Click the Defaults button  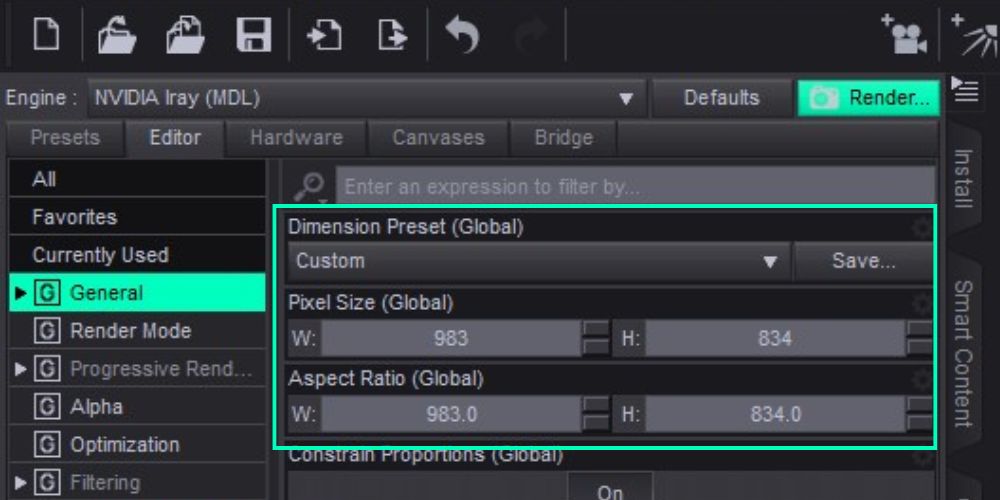[721, 98]
